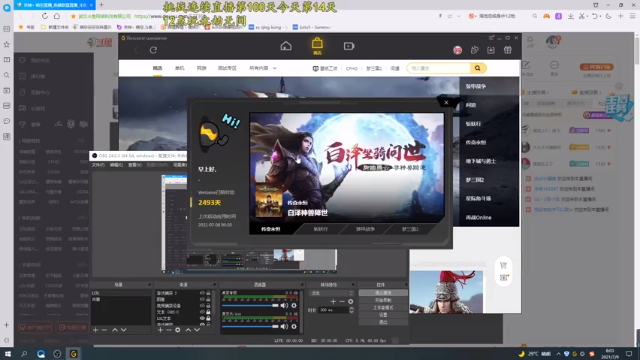Open Windows taskbar search
Screen dimensions: 640x360
coord(24,353)
